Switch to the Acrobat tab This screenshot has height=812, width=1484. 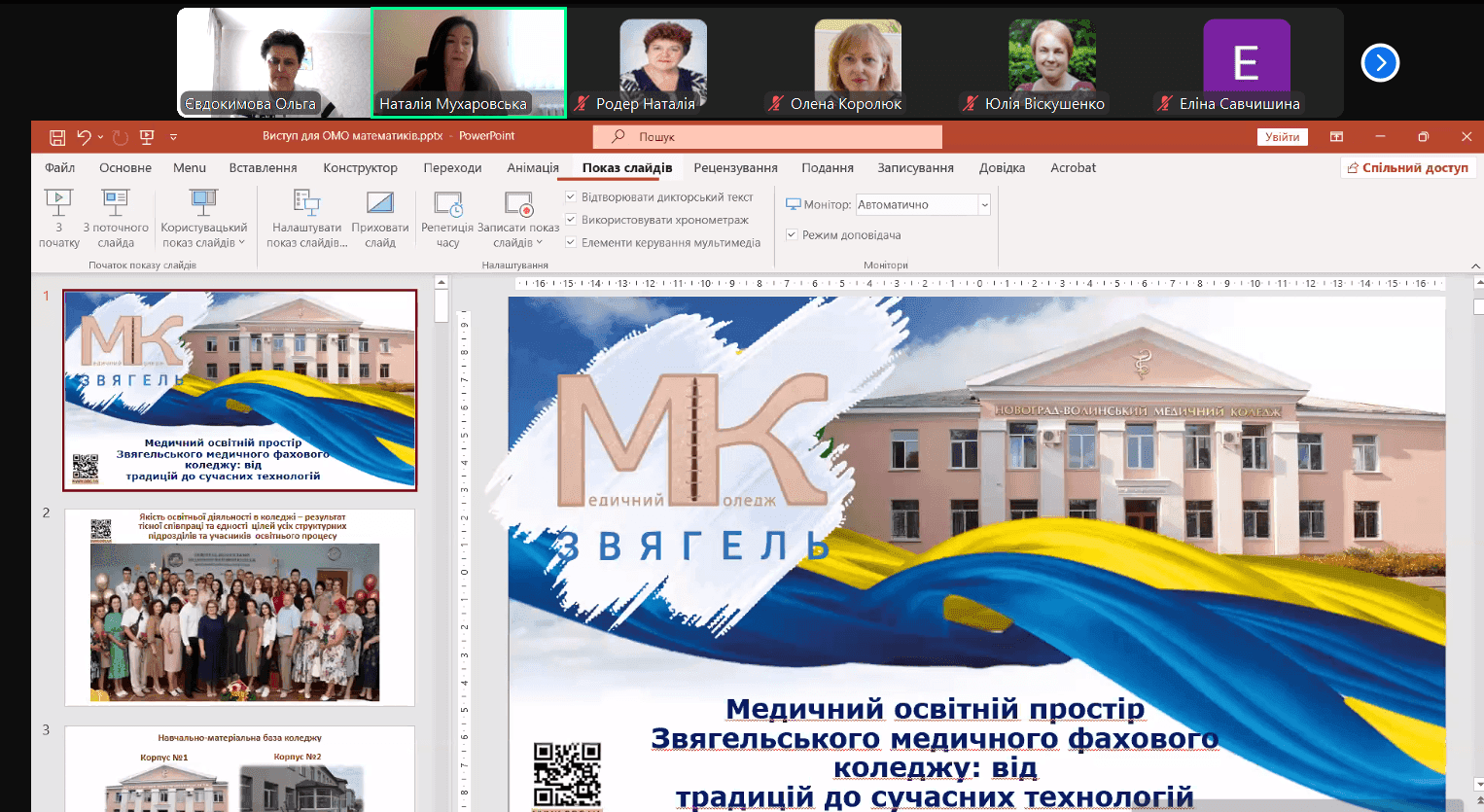coord(1073,167)
